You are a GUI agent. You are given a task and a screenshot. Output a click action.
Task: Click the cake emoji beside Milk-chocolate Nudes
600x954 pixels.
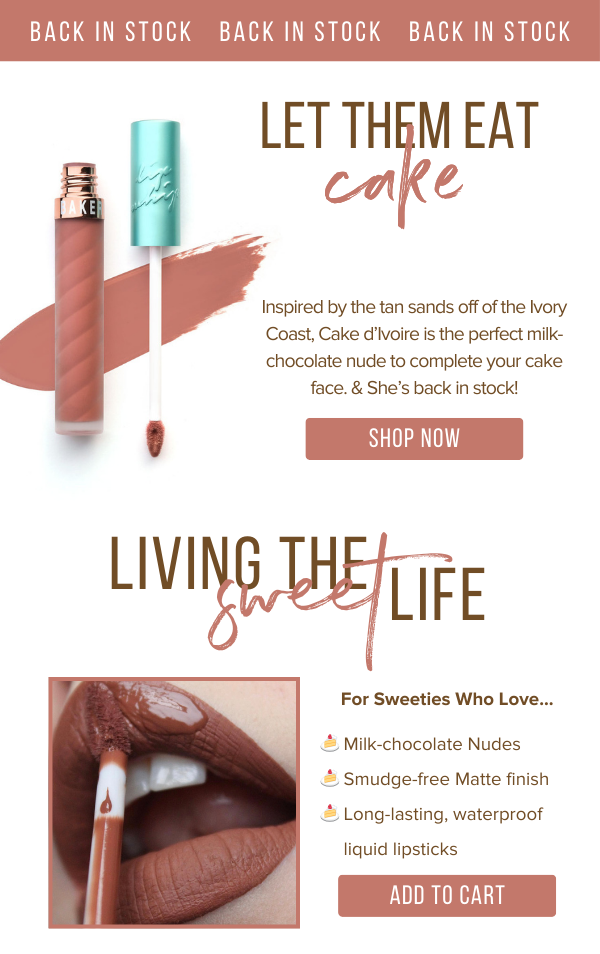329,743
